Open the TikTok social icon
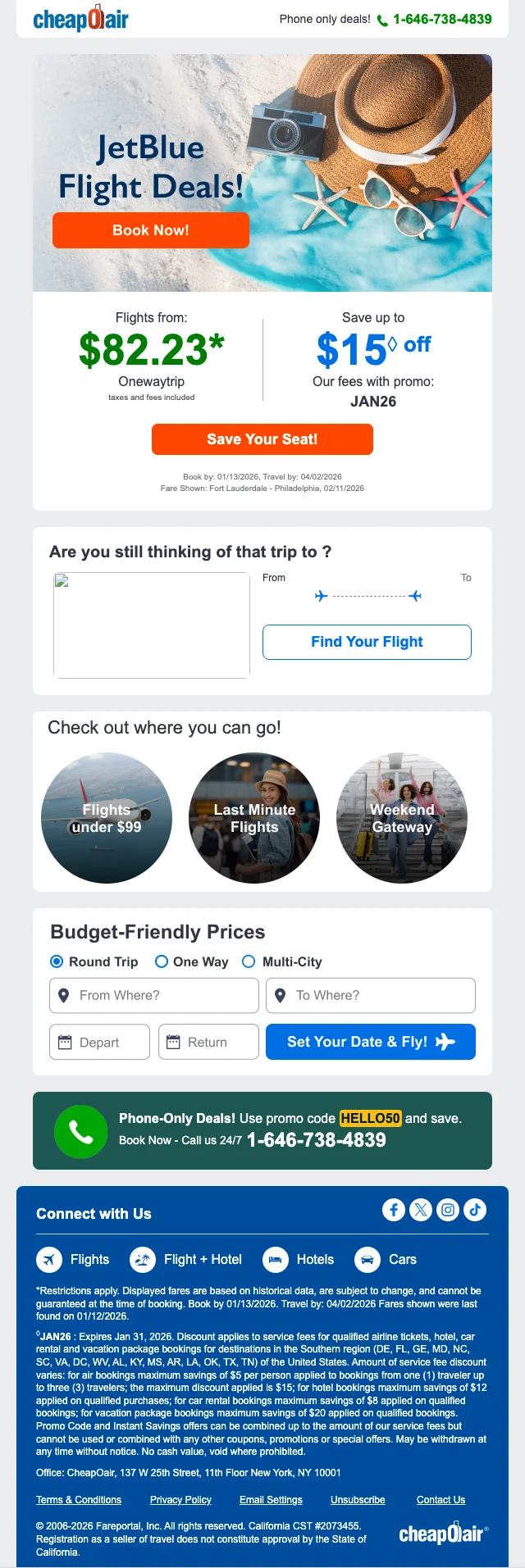This screenshot has width=525, height=1568. [x=475, y=1210]
